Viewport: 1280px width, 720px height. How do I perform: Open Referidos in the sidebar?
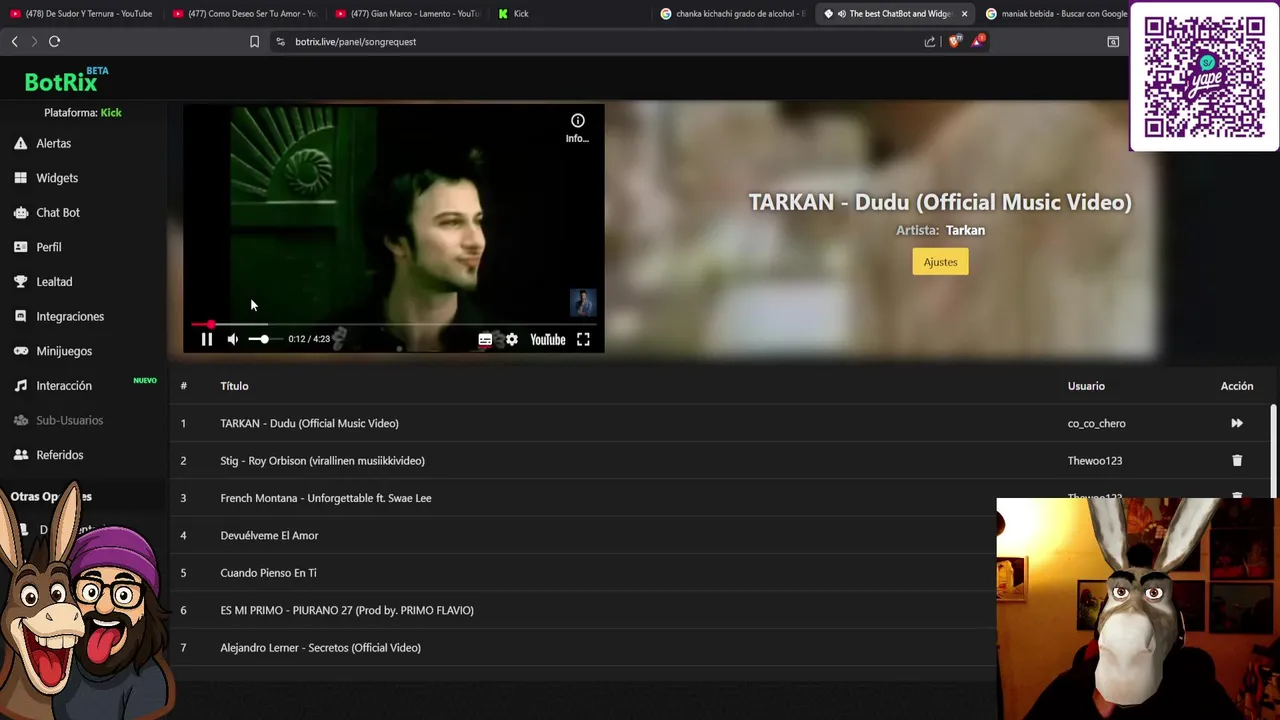point(60,455)
